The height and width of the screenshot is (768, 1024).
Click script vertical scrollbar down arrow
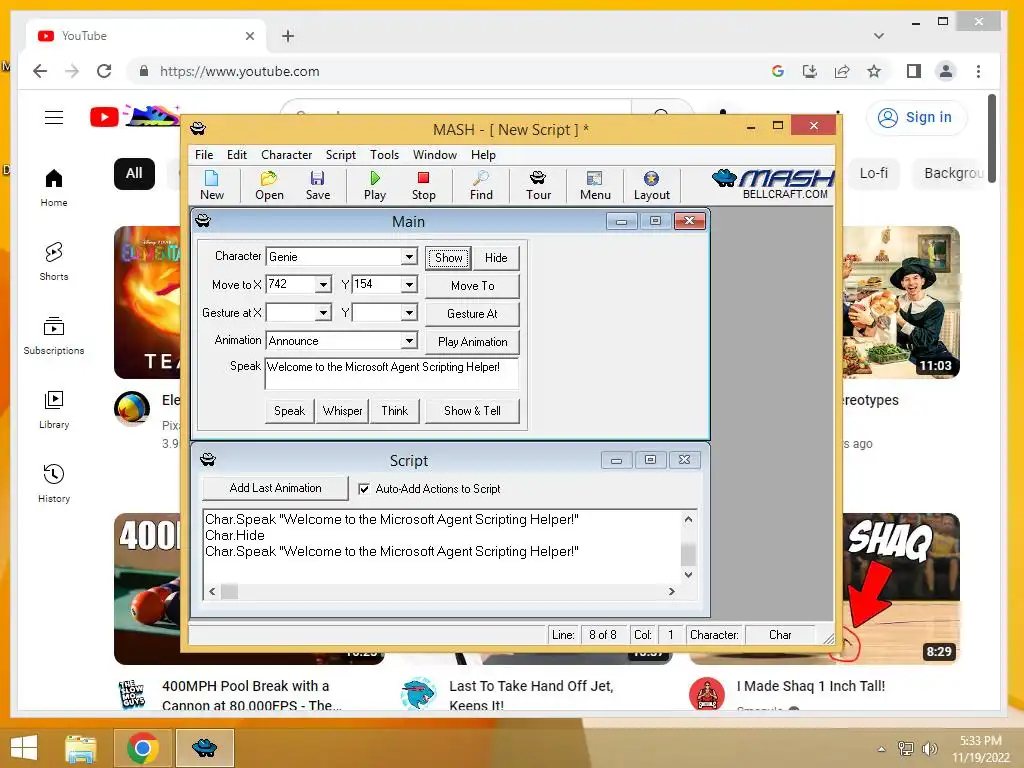click(688, 575)
